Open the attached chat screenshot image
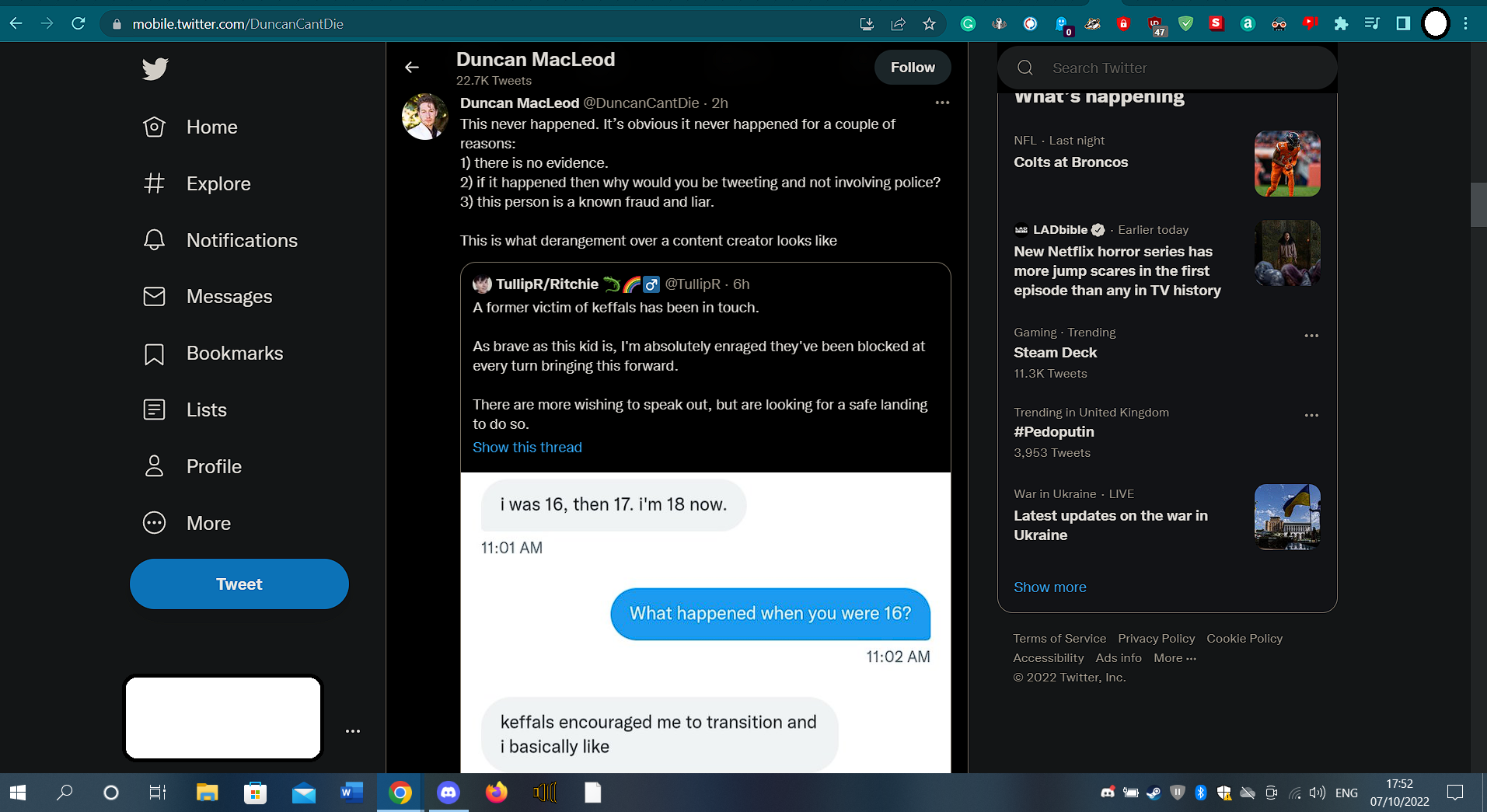The height and width of the screenshot is (812, 1487). coord(706,622)
